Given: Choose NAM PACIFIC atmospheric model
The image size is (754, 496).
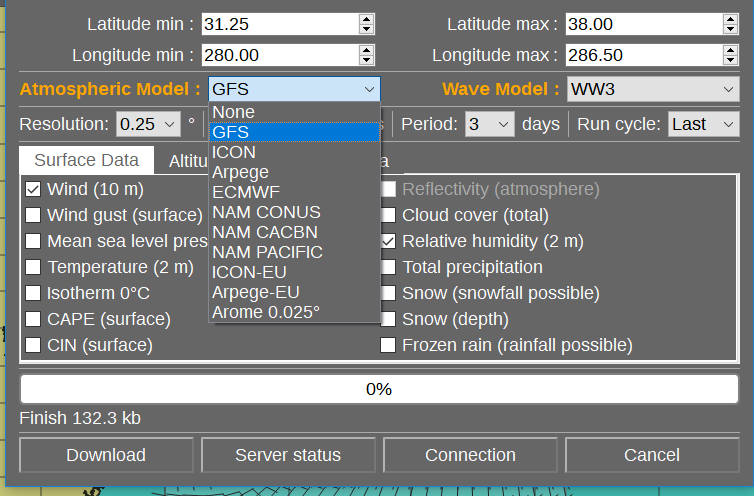Looking at the screenshot, I should (x=294, y=252).
